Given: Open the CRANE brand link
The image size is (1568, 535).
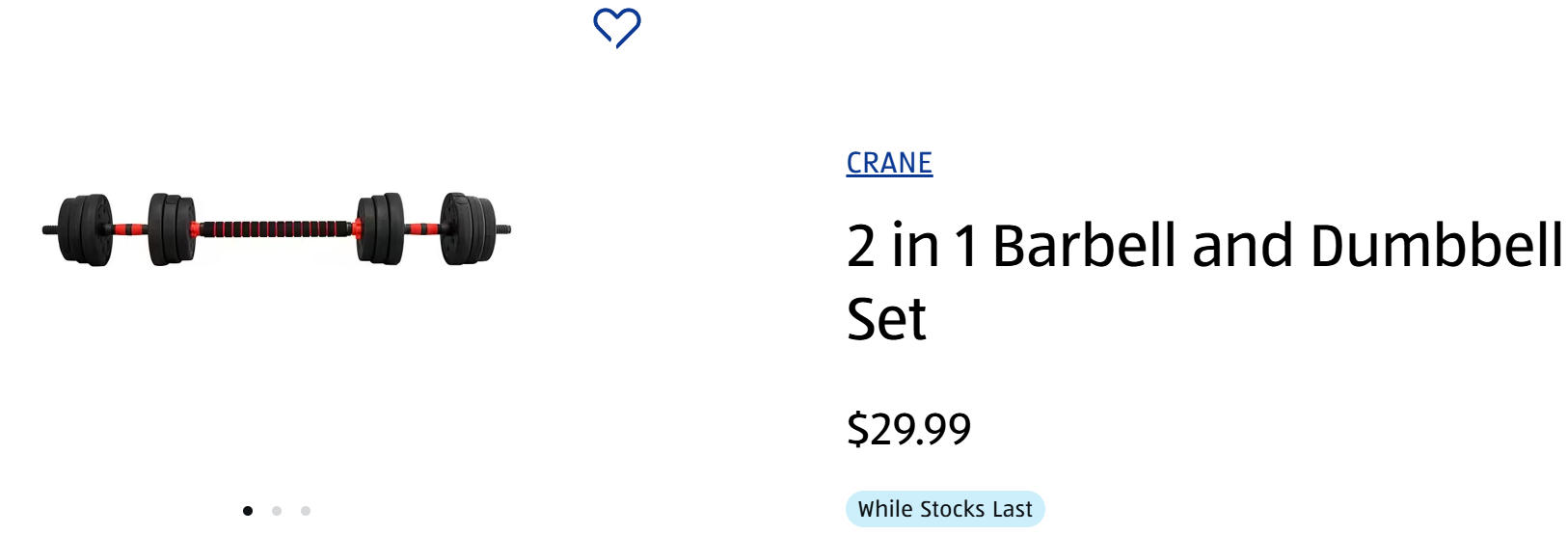Looking at the screenshot, I should pos(889,163).
